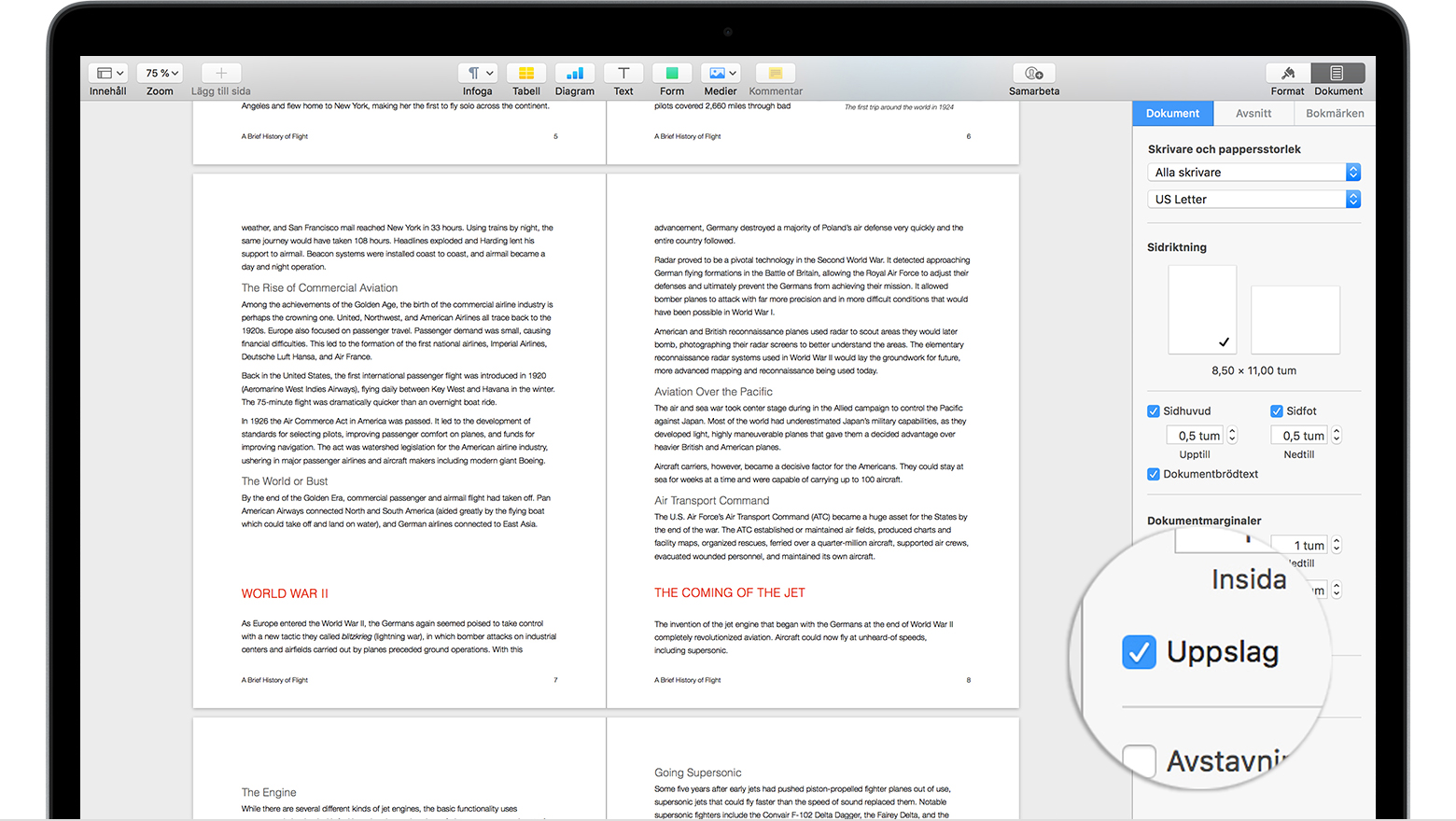The width and height of the screenshot is (1456, 821).
Task: Increase top margin with the 1 tum stepper
Action: point(1337,540)
